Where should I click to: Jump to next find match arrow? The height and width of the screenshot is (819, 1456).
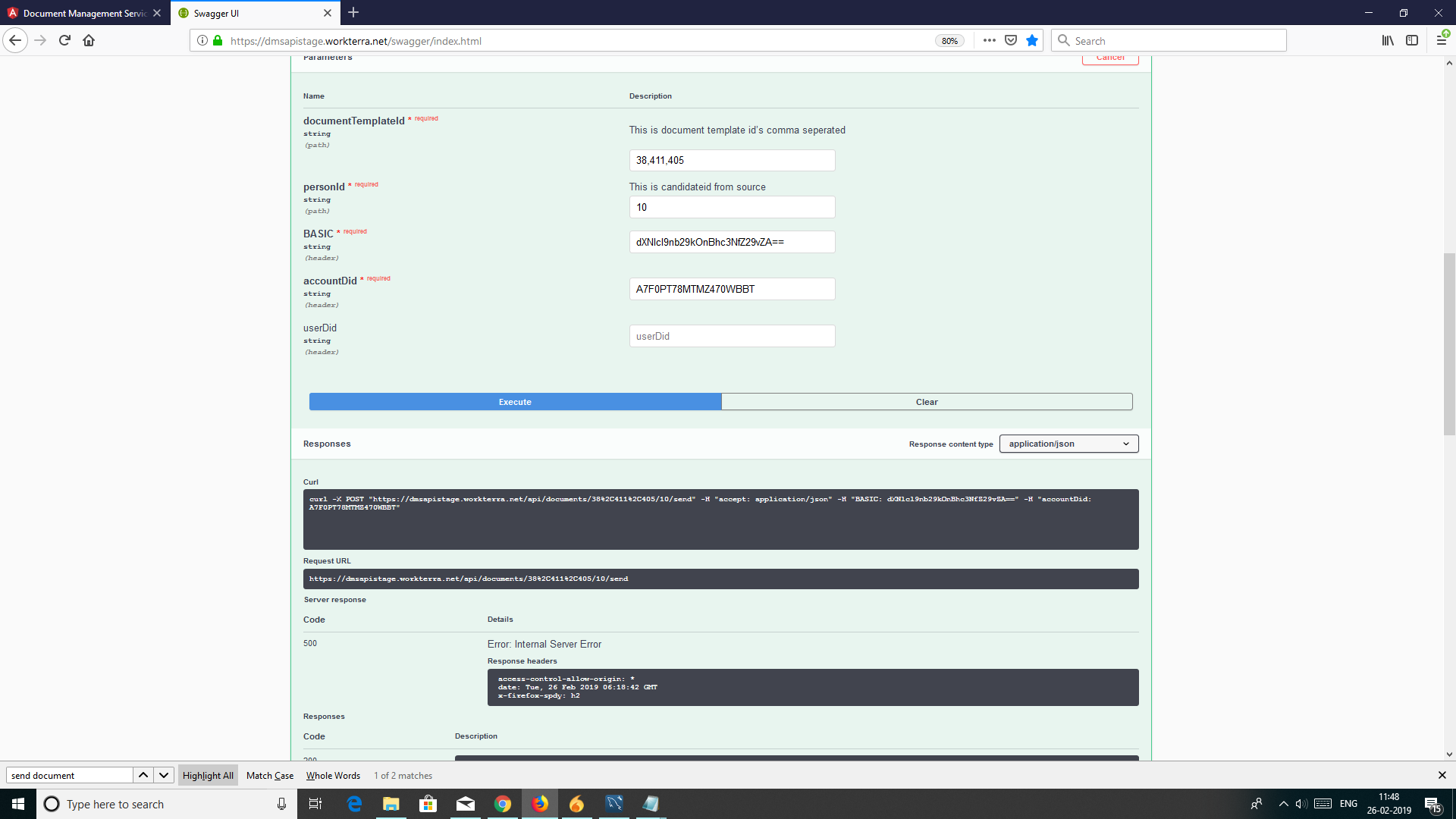coord(164,775)
